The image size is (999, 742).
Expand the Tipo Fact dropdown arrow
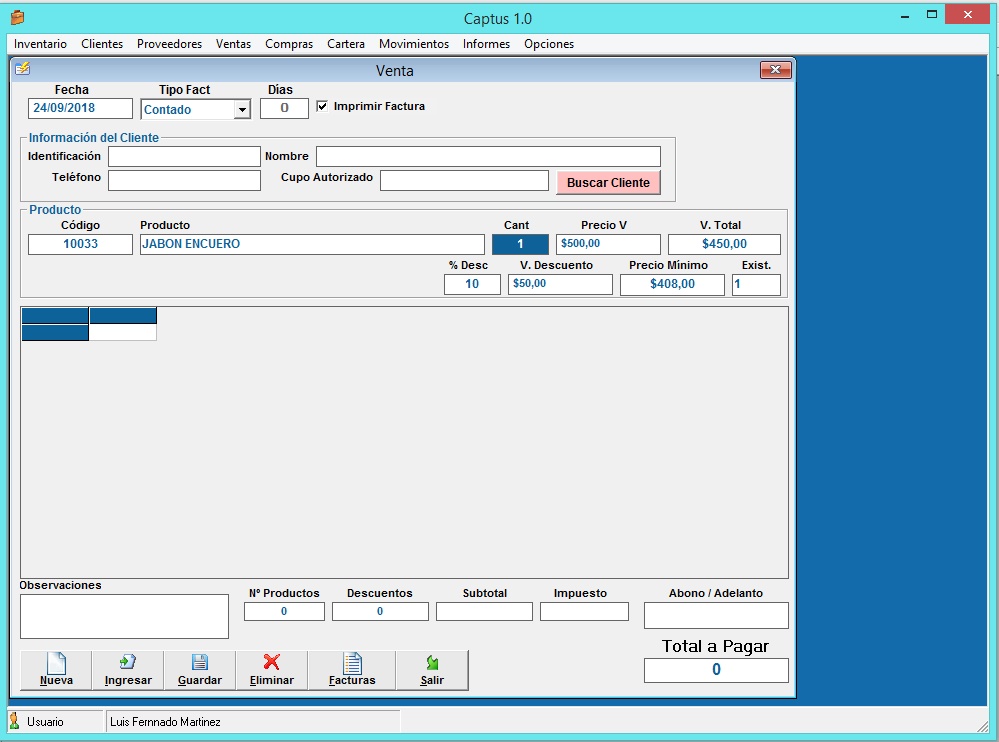242,110
